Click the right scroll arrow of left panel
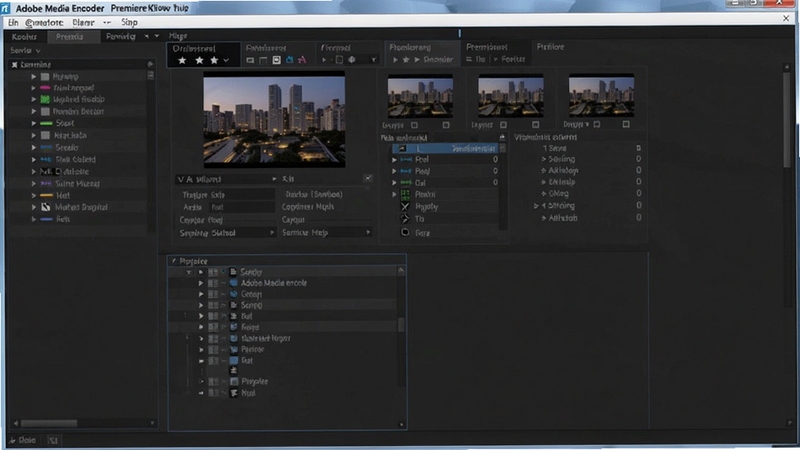Screen dimensions: 800x450 click(152, 423)
